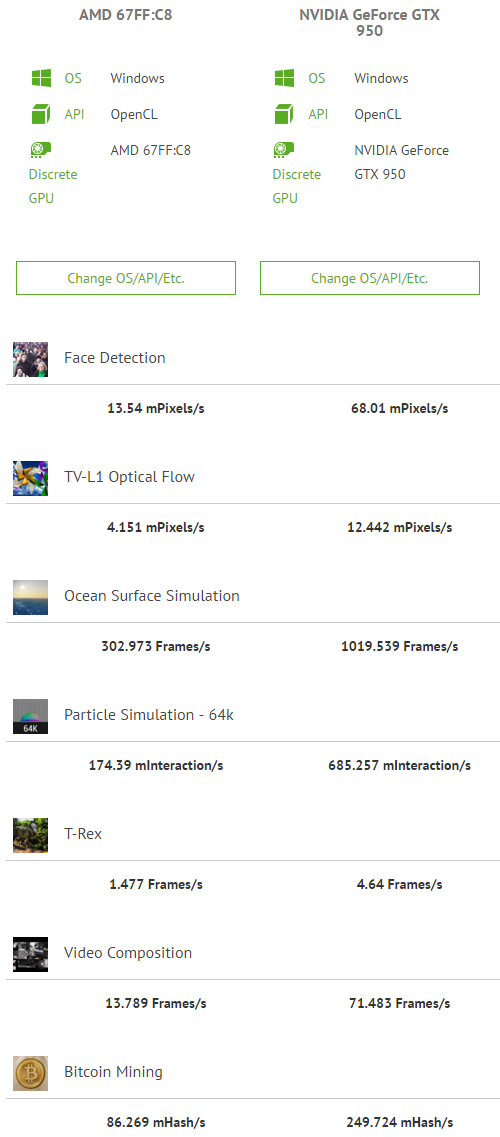Click the Ocean Surface Simulation icon
The width and height of the screenshot is (500, 1137).
30,597
